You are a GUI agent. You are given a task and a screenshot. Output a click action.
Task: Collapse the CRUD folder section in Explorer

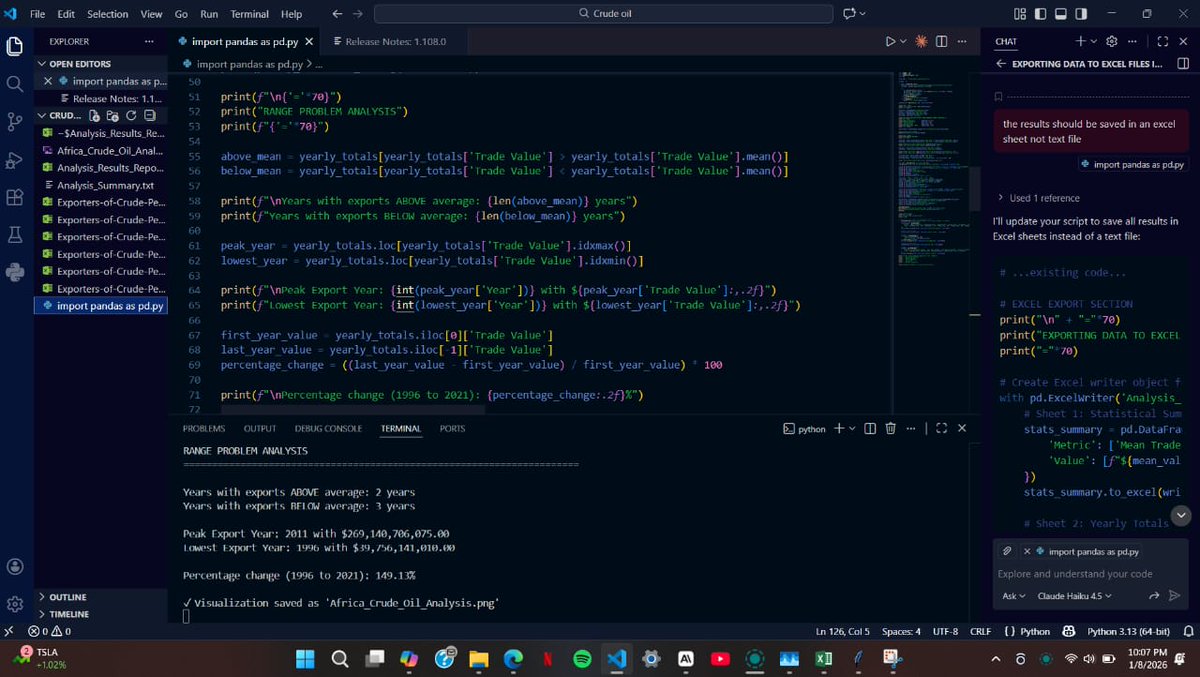tap(60, 115)
